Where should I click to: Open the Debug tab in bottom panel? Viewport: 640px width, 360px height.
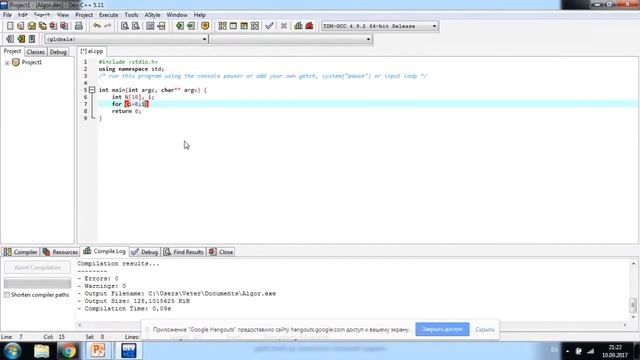[x=145, y=252]
